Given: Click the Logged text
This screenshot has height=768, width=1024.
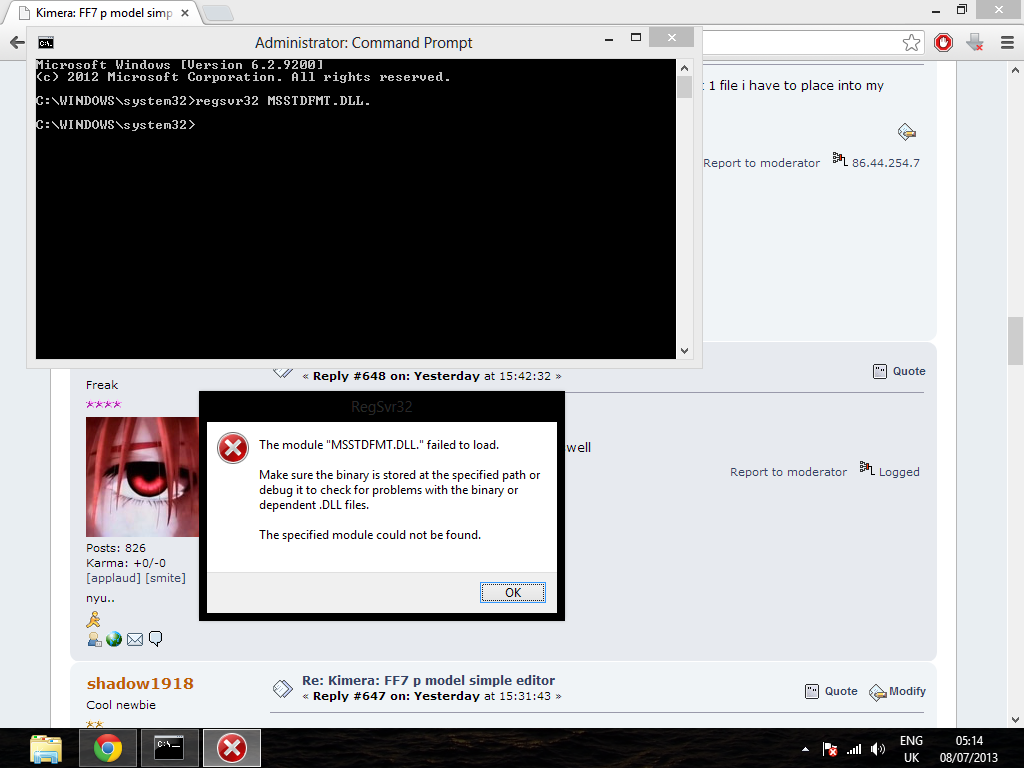Looking at the screenshot, I should click(899, 472).
